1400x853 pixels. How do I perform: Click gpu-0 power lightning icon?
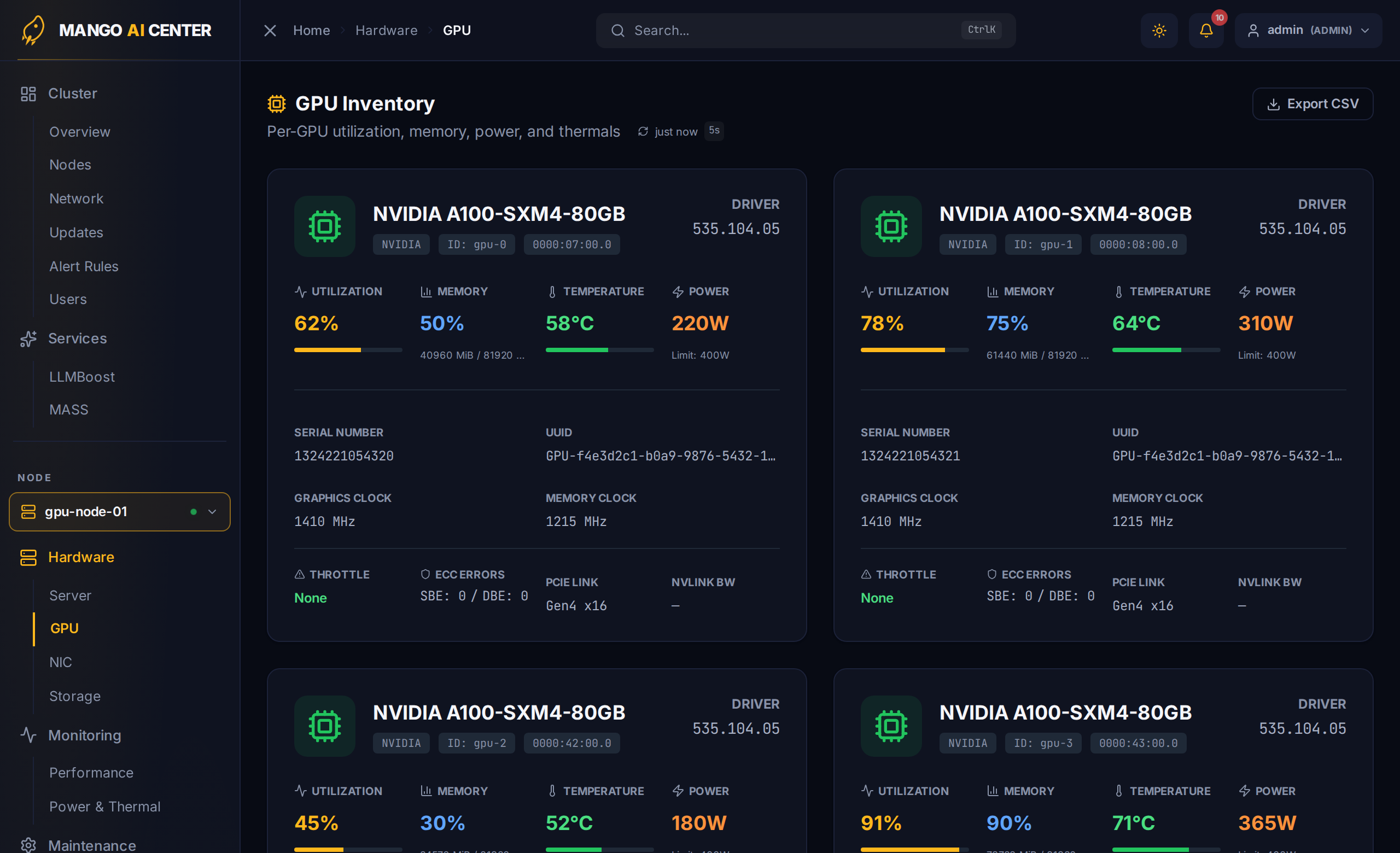(678, 292)
